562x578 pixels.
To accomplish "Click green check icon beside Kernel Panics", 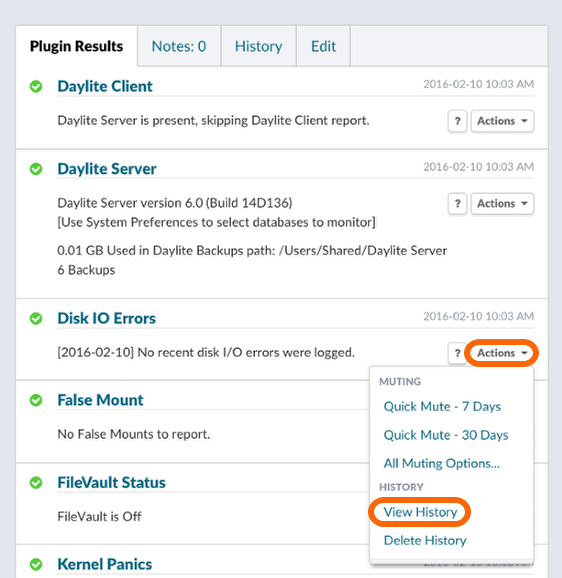I will (36, 564).
